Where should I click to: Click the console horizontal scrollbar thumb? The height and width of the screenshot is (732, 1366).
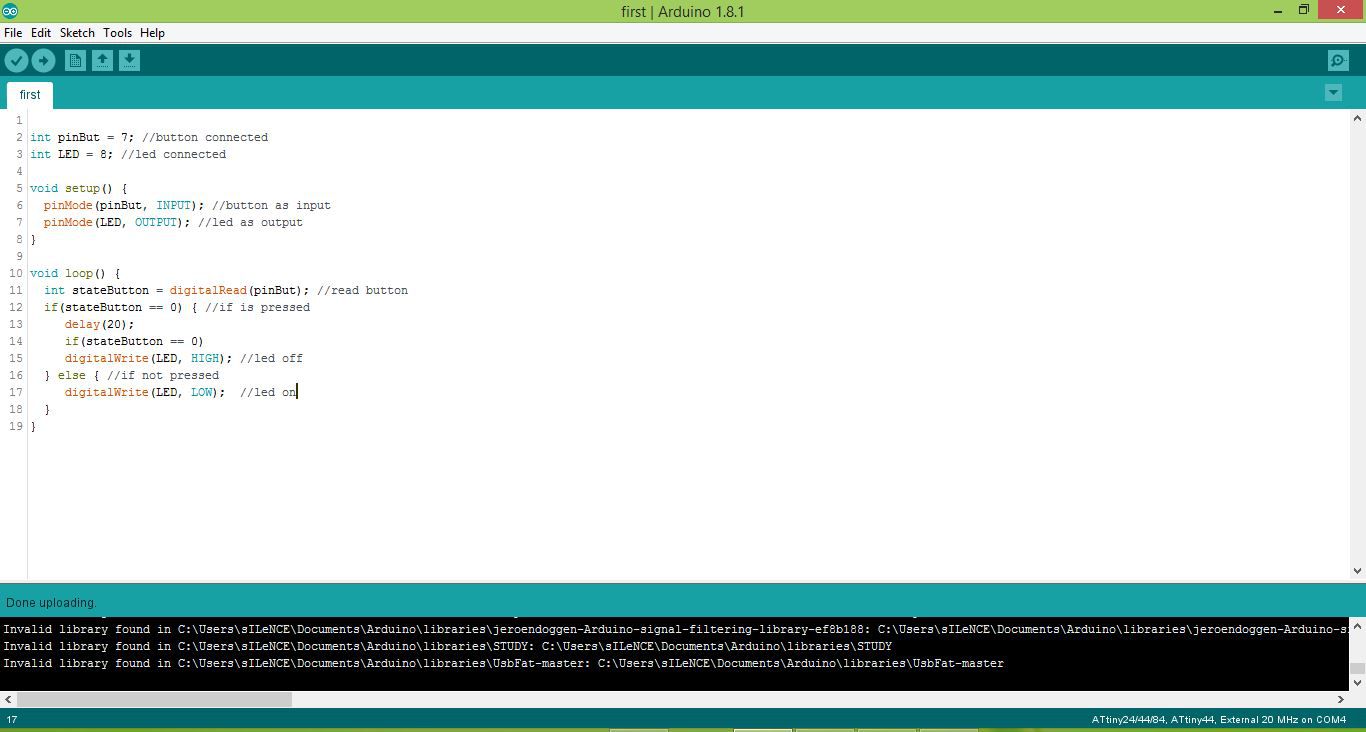point(154,699)
